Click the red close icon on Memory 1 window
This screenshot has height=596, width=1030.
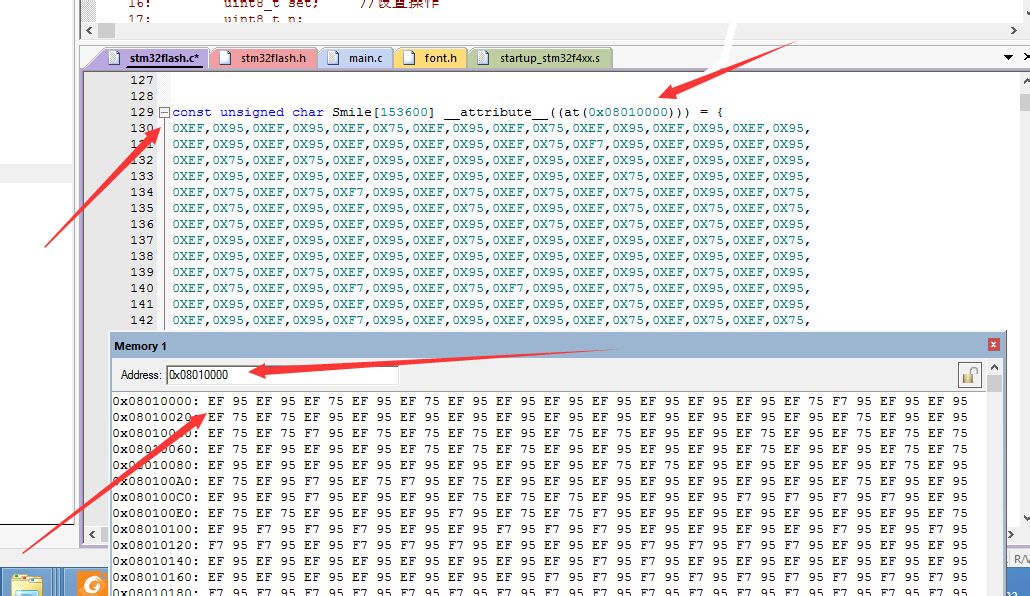[993, 344]
